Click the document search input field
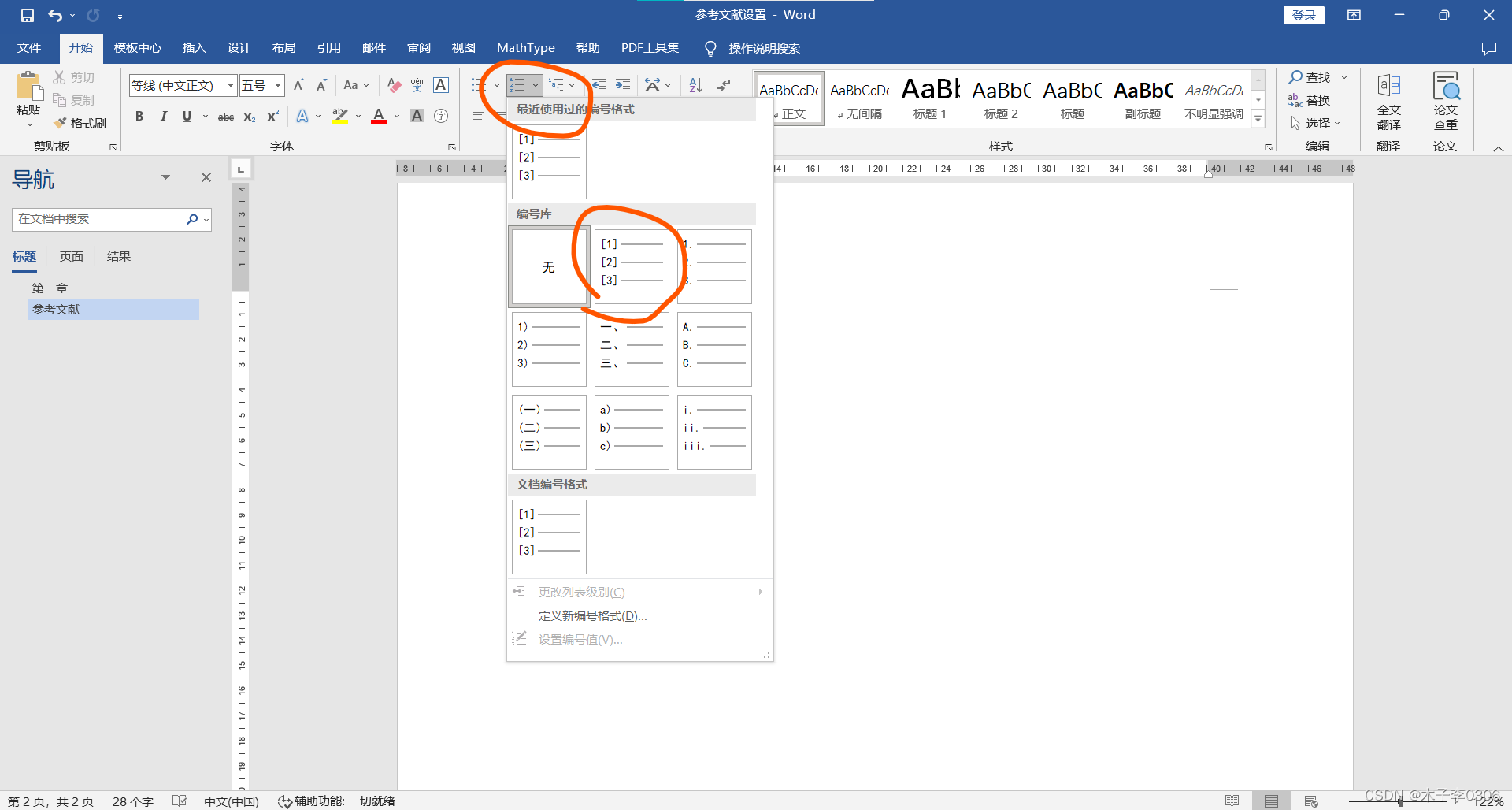This screenshot has height=810, width=1512. pyautogui.click(x=99, y=219)
